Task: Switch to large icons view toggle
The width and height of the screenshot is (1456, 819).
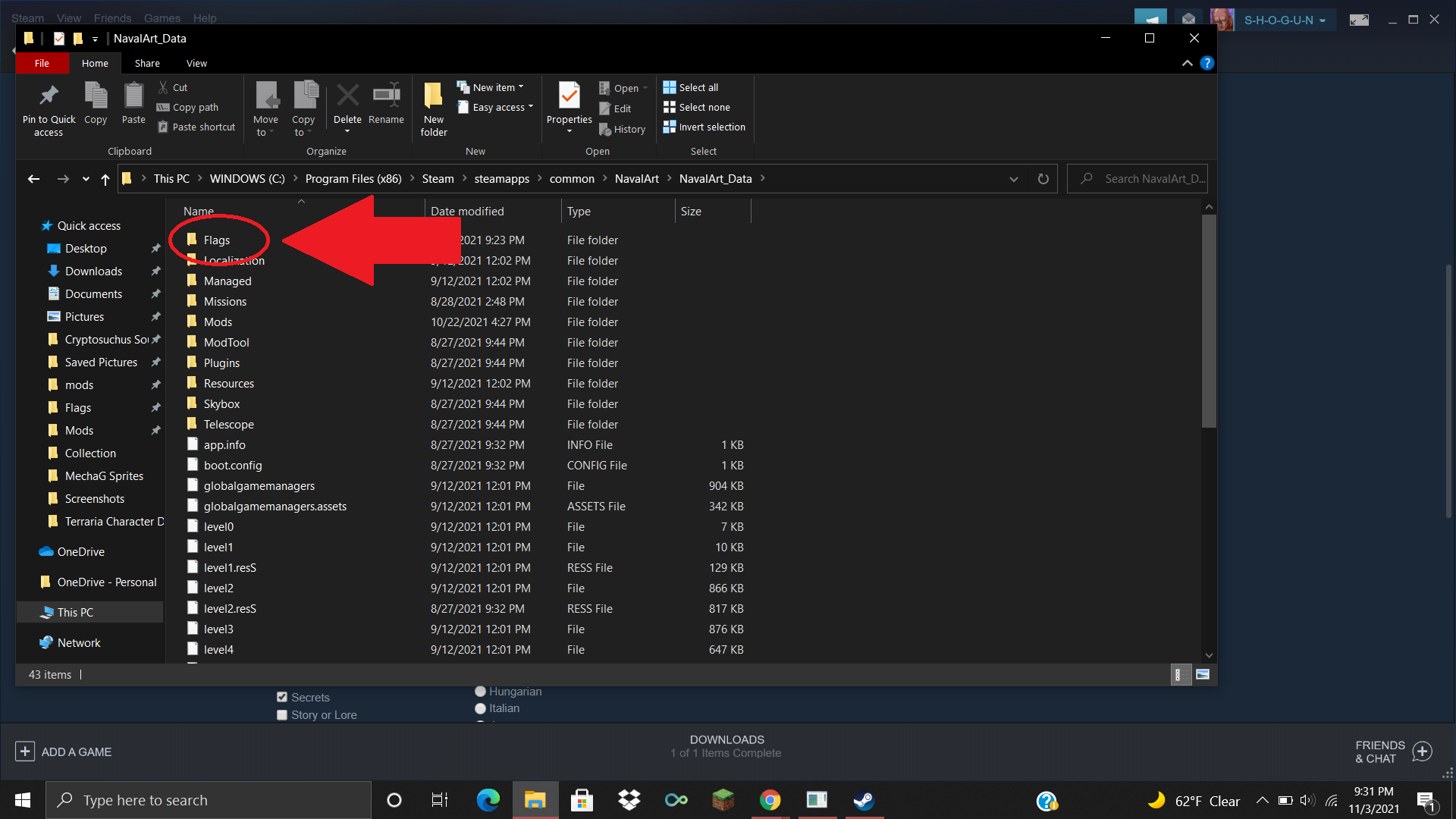Action: coord(1203,674)
